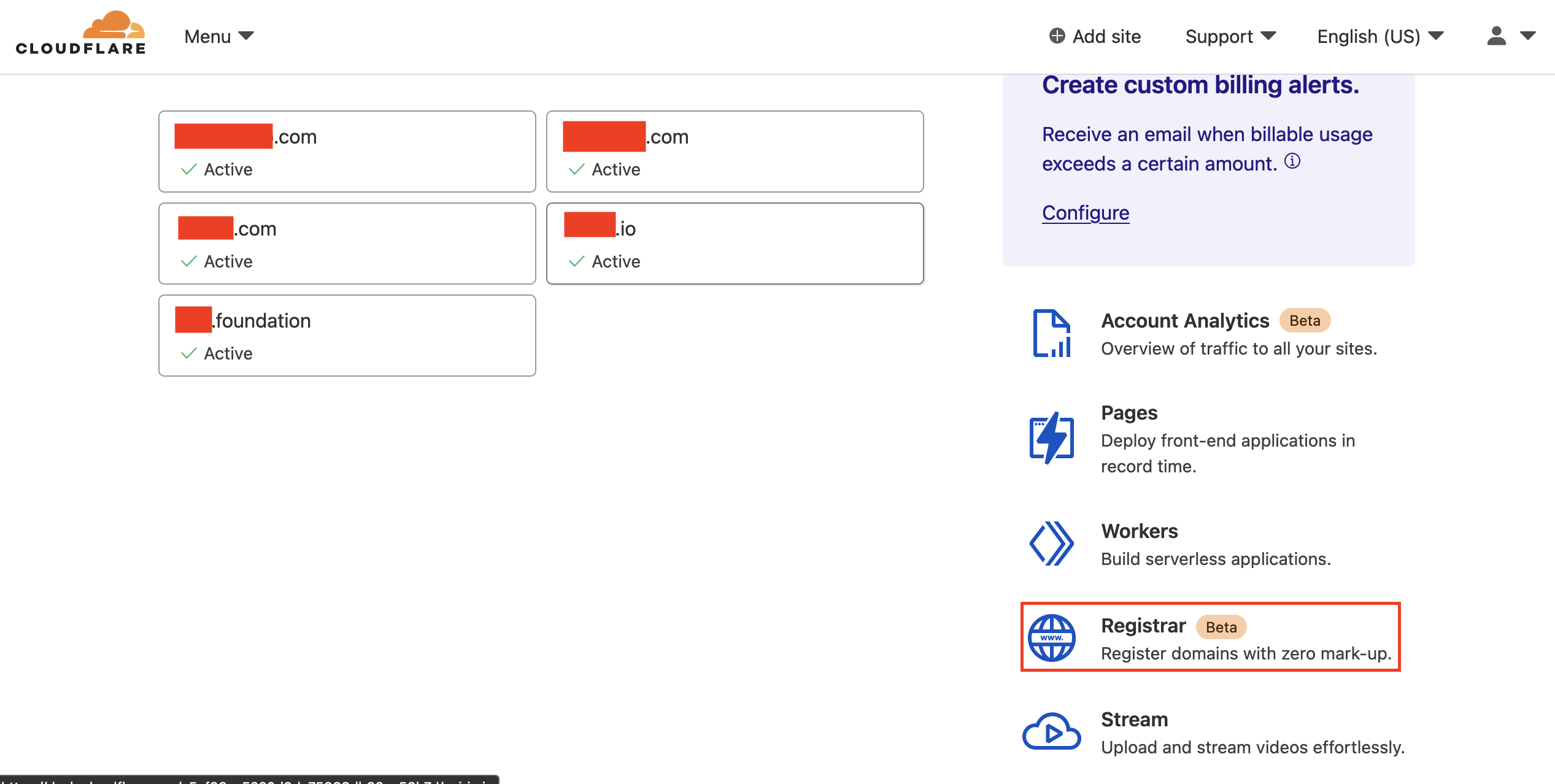This screenshot has height=784, width=1555.
Task: Click the green checkmark on .io card
Action: pyautogui.click(x=577, y=262)
